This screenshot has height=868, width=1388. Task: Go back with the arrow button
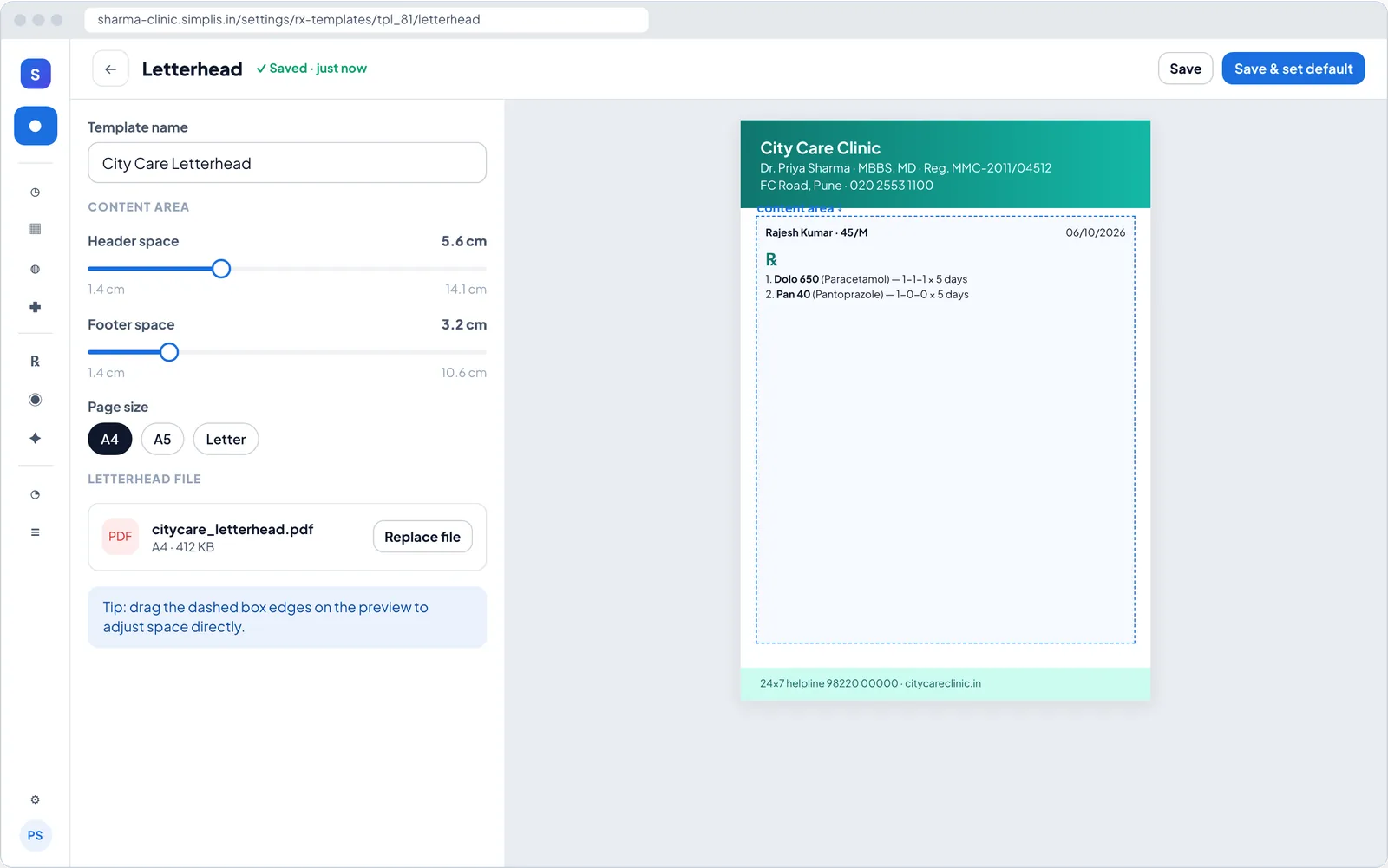tap(110, 69)
